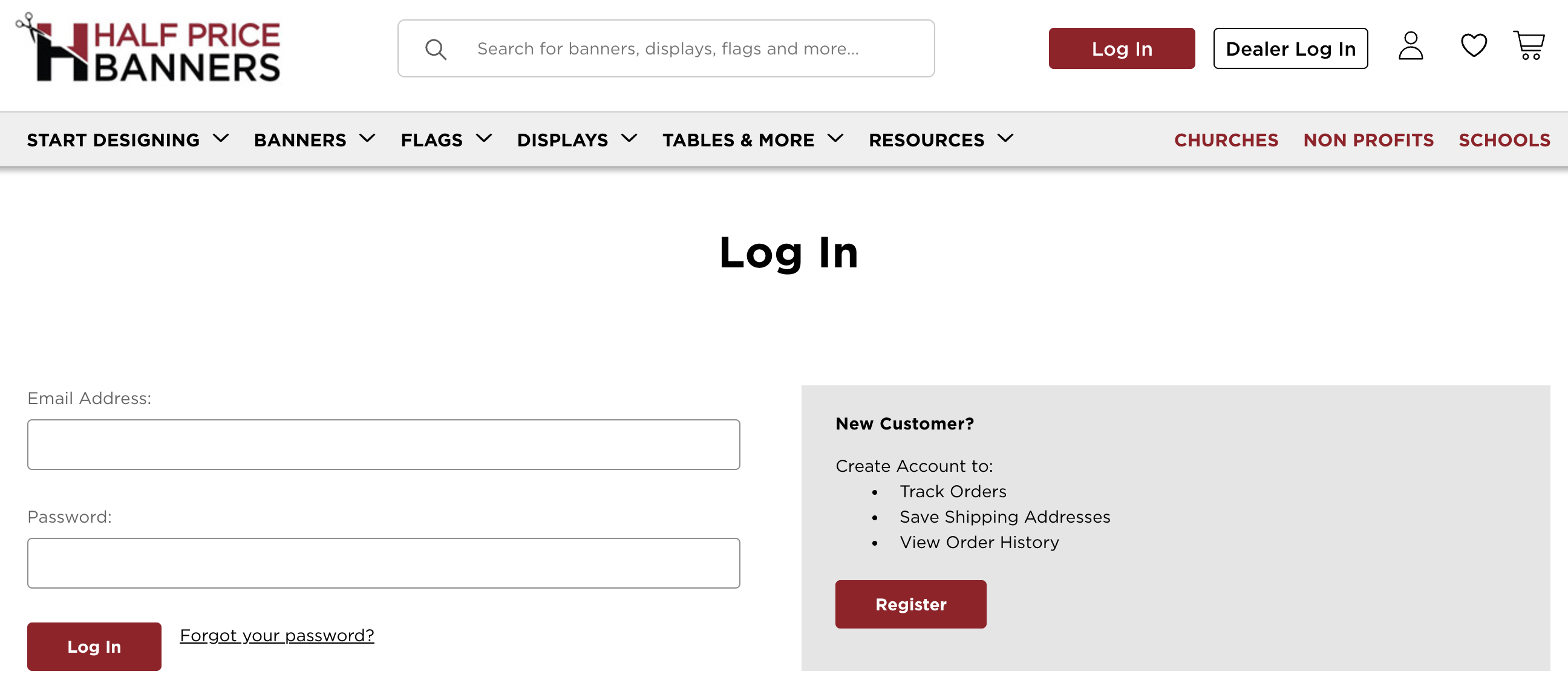This screenshot has height=686, width=1568.
Task: Click the header Log In button
Action: (x=1121, y=48)
